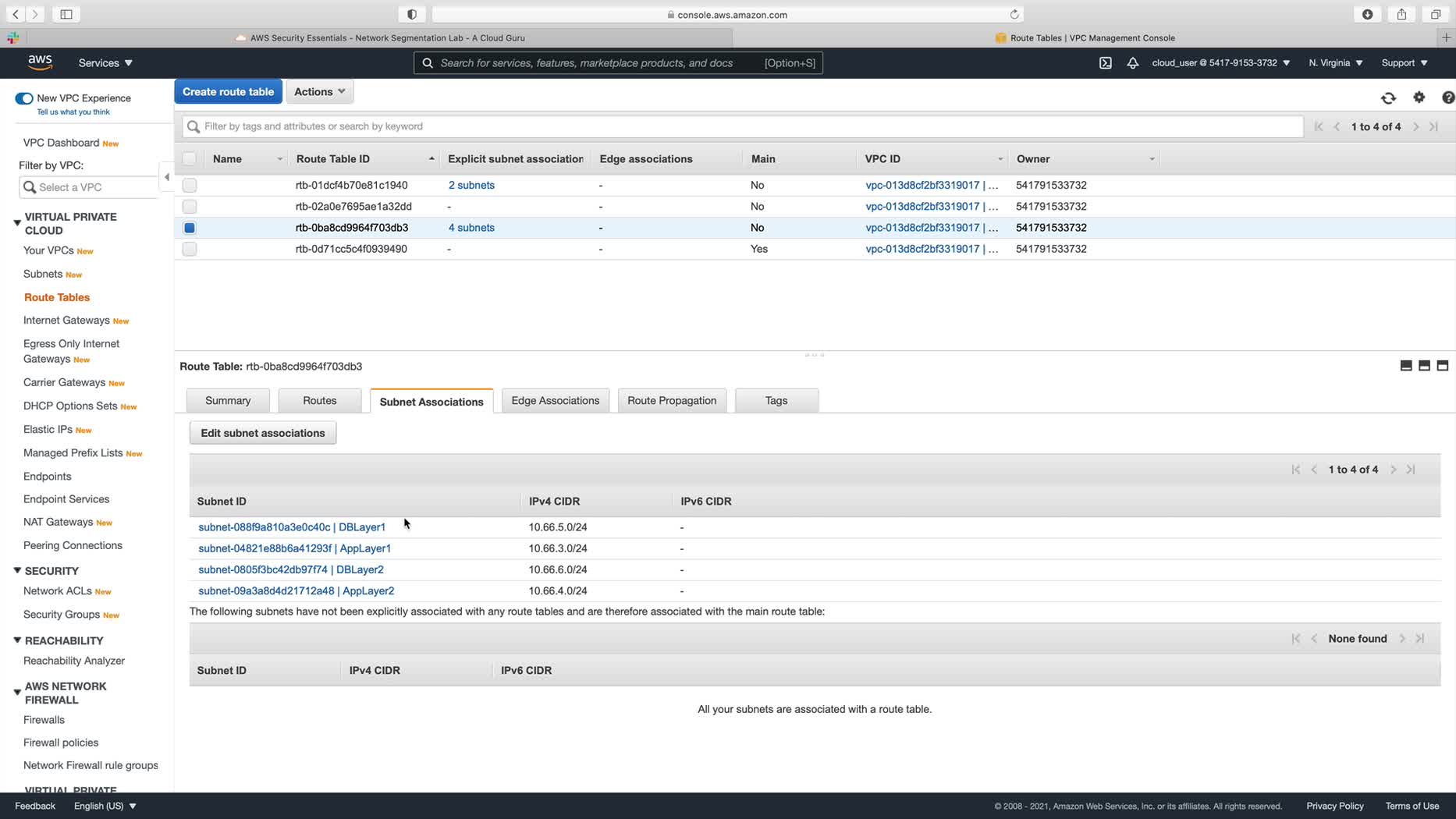Open the Feedback link in footer

35,806
